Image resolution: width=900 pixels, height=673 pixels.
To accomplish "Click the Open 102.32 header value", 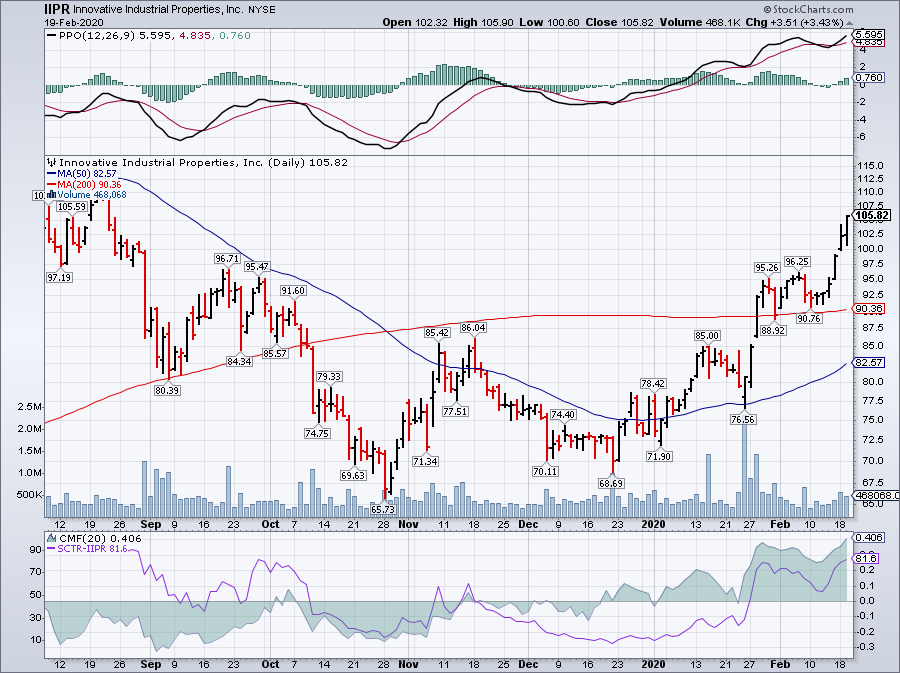I will click(x=414, y=22).
